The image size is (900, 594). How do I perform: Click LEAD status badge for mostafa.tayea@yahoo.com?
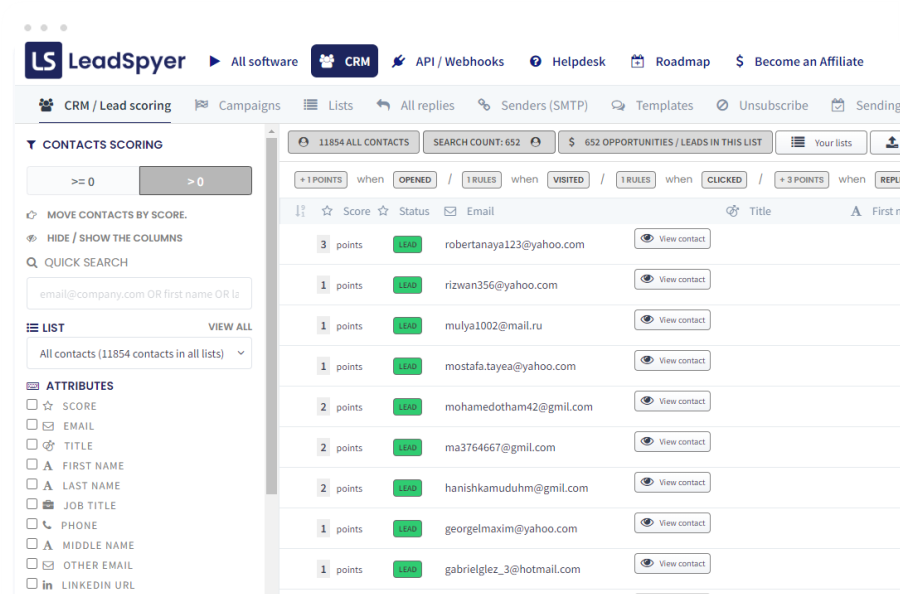[408, 366]
